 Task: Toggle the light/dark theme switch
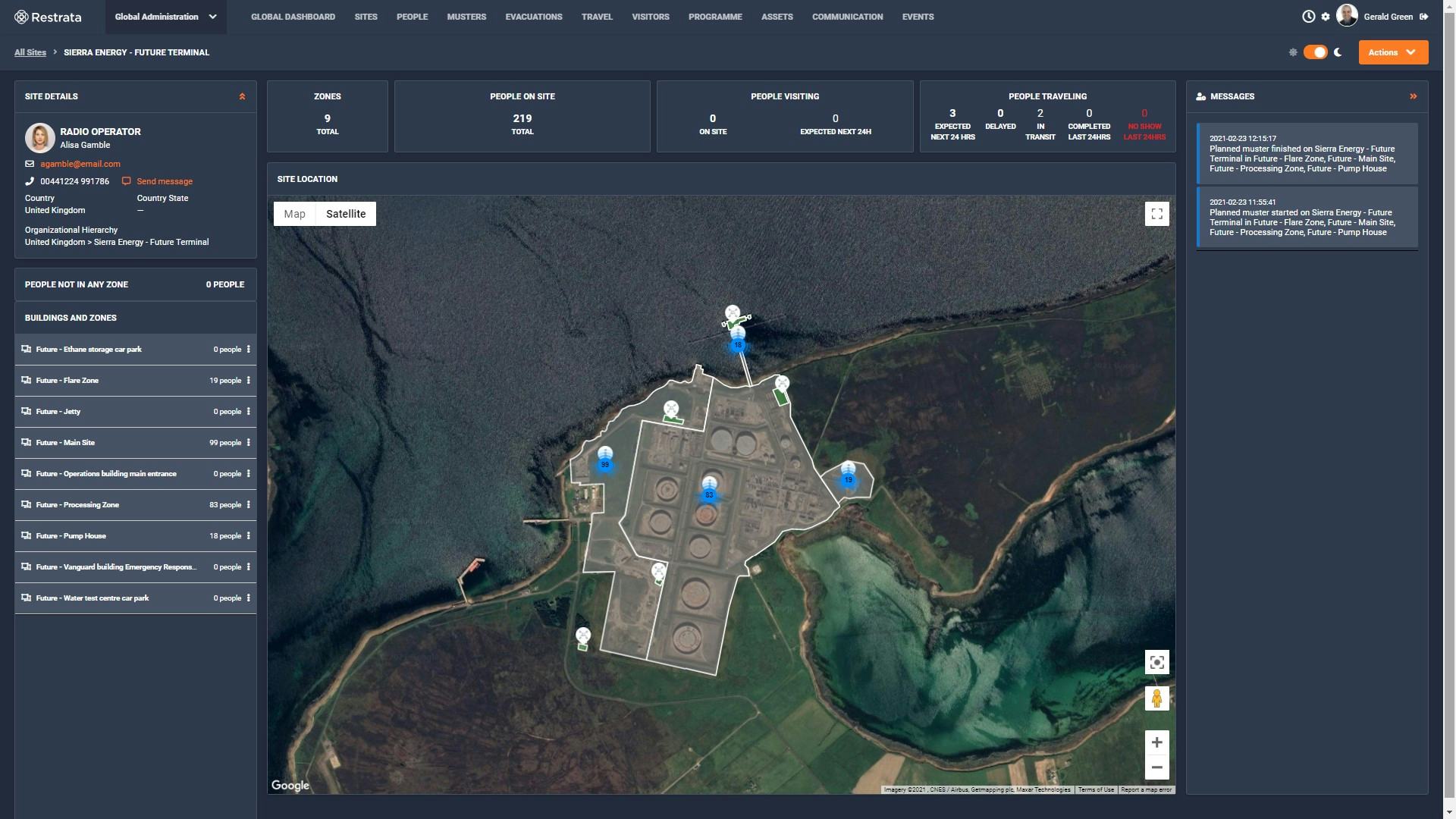(1316, 52)
